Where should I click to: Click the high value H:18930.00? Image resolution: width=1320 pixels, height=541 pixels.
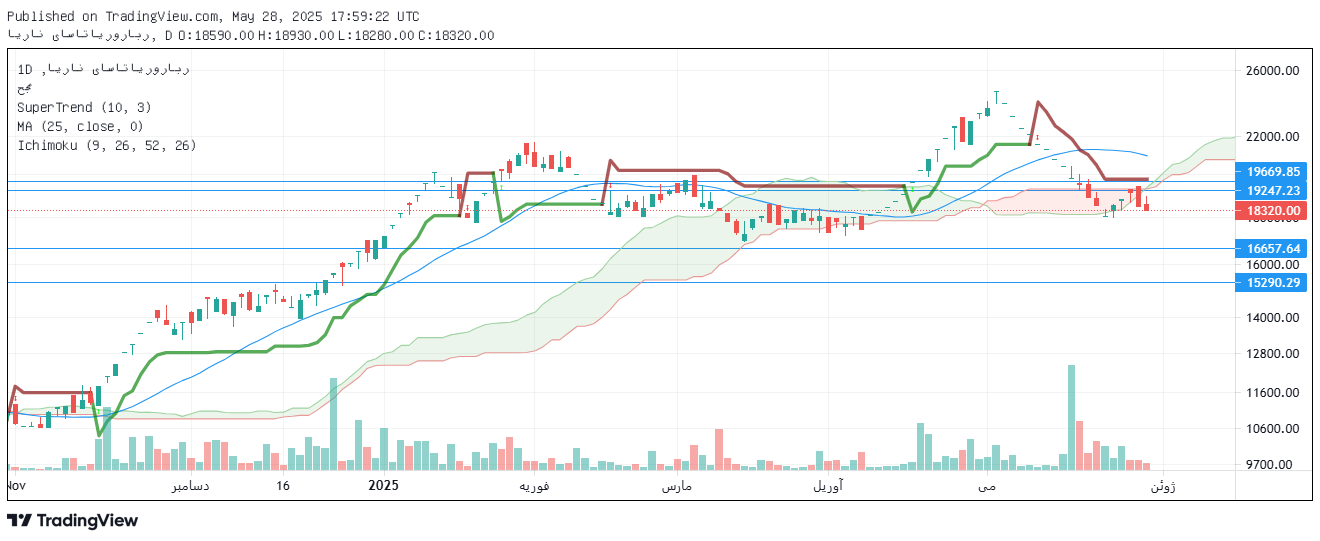(x=296, y=35)
